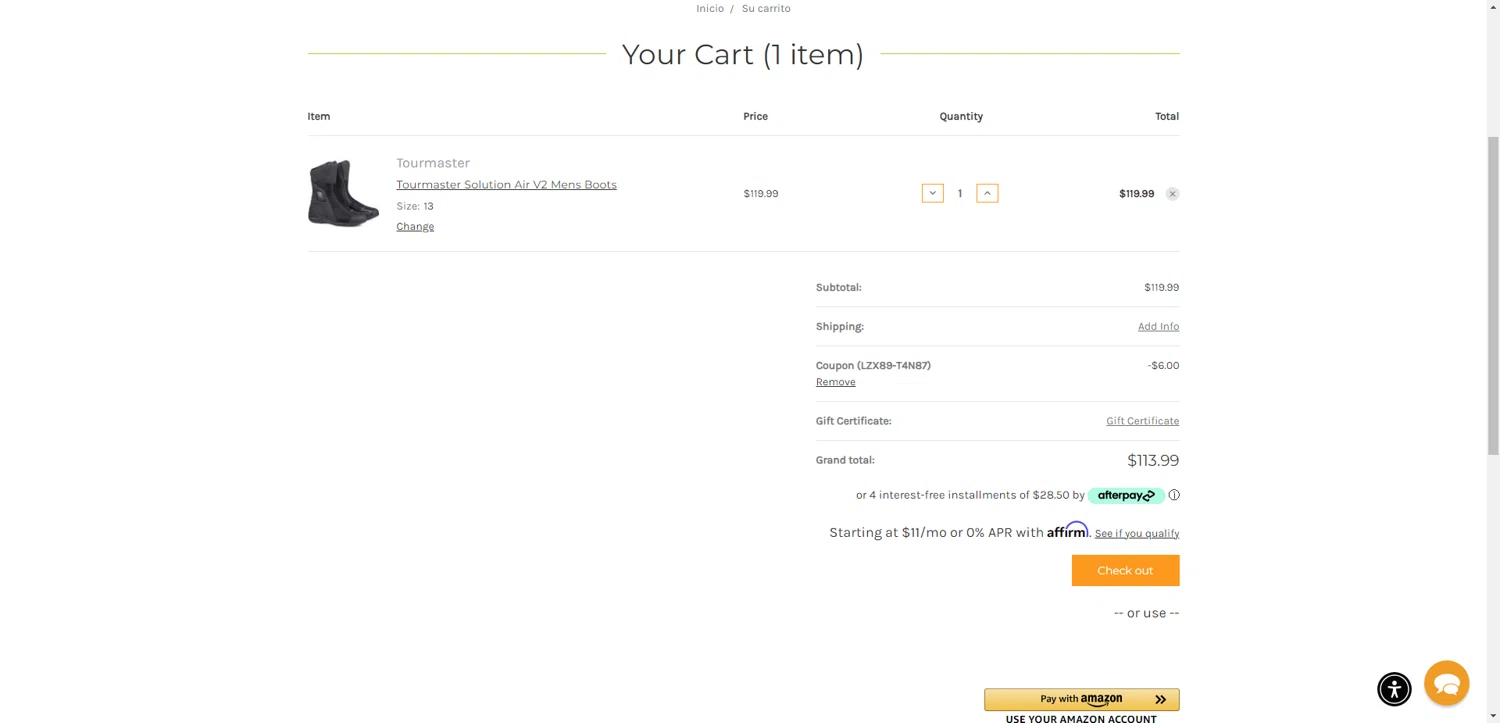Remove the applied coupon code
Viewport: 1500px width, 723px height.
point(835,382)
